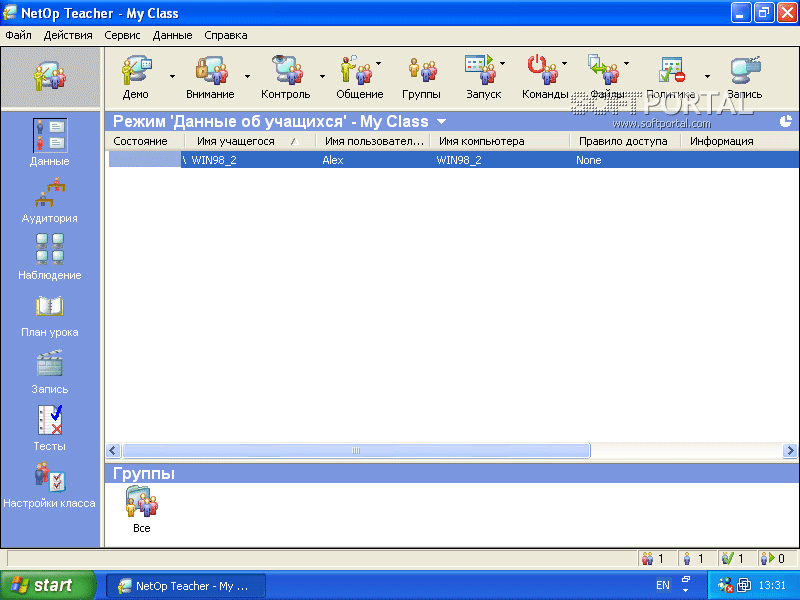Click the Политика policy icon
800x600 pixels.
pyautogui.click(x=671, y=69)
